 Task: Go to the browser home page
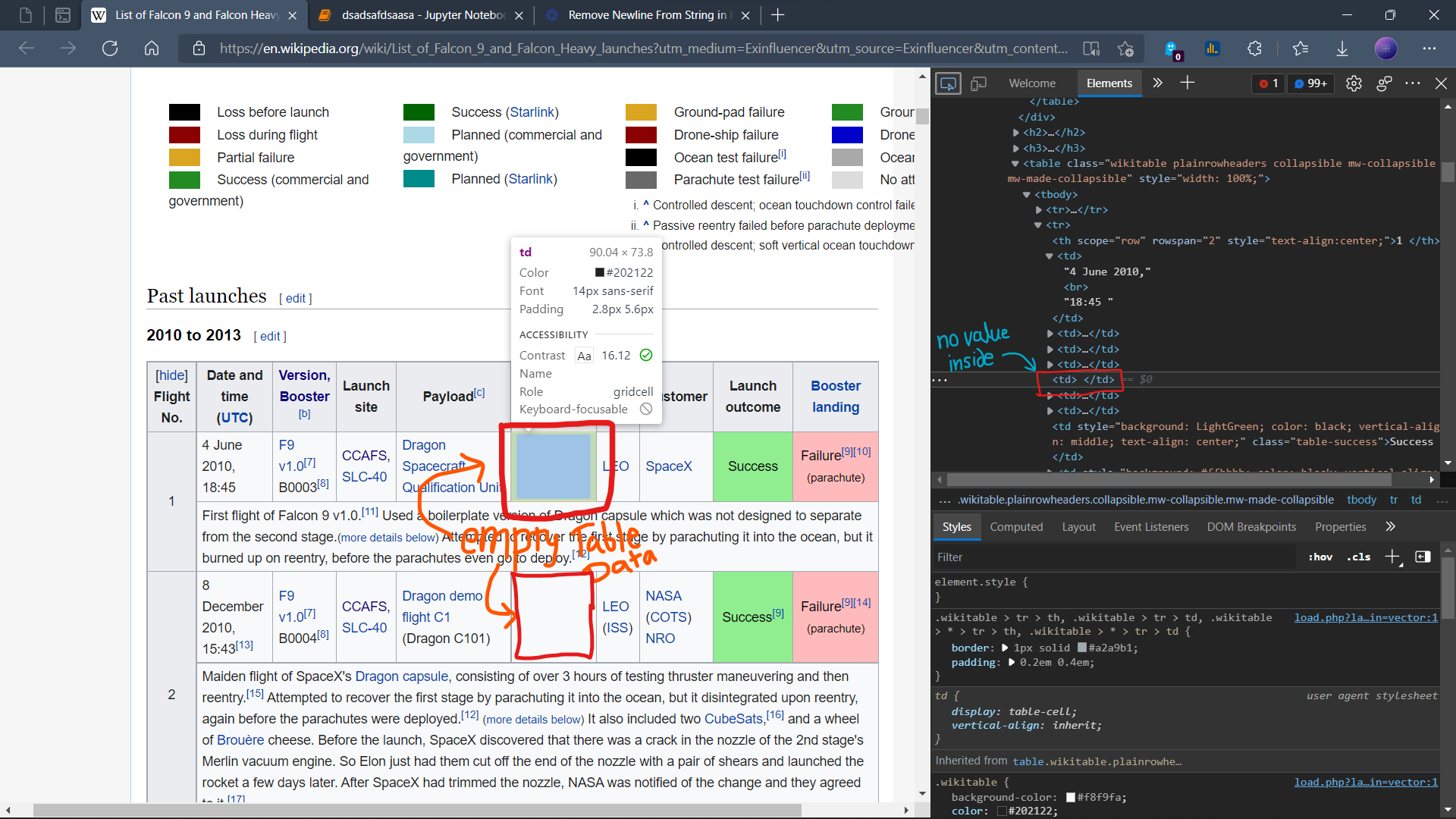click(x=152, y=49)
